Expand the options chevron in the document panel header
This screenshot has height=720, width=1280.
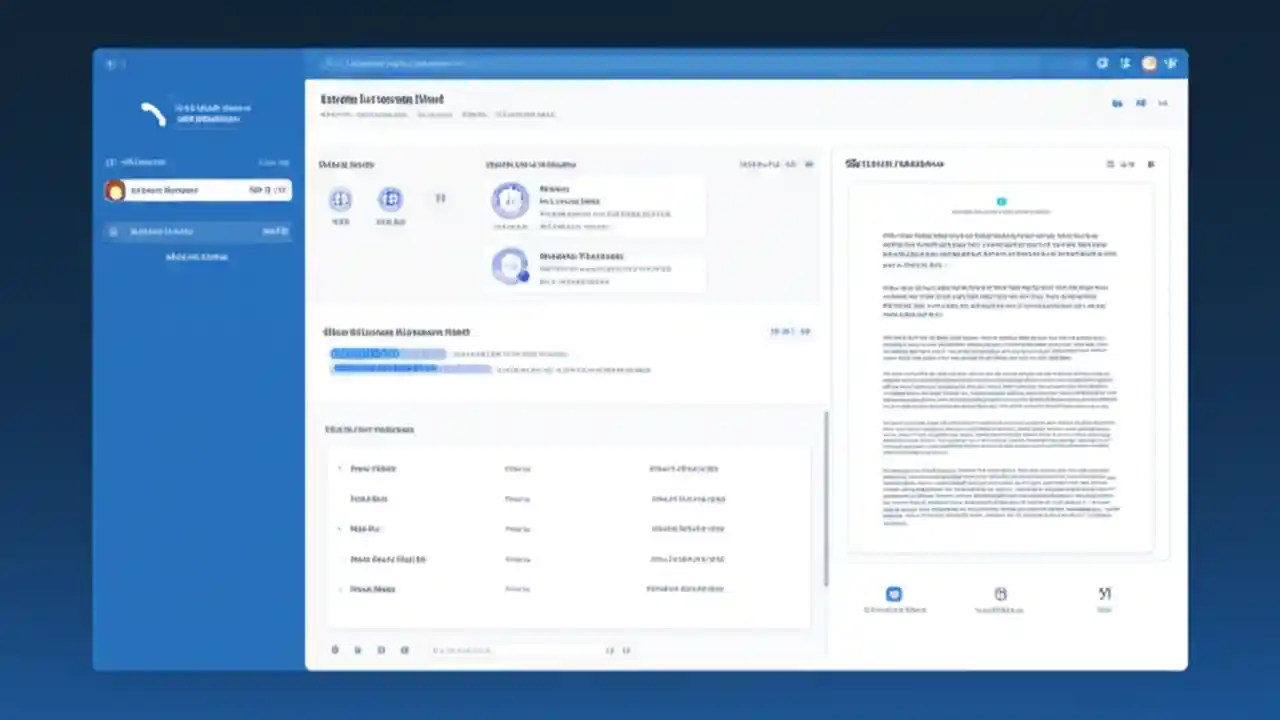pyautogui.click(x=1131, y=164)
